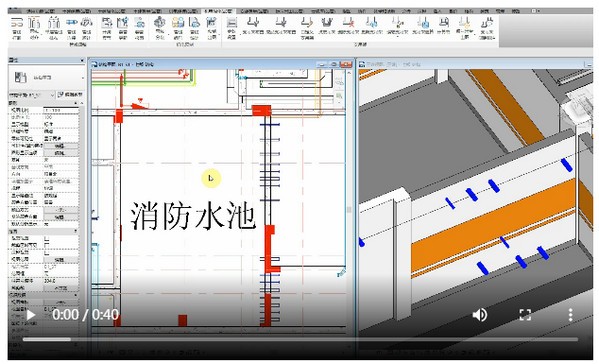This screenshot has height=364, width=599.
Task: Click the topmost Edit button in Properties list
Action: pyautogui.click(x=60, y=146)
